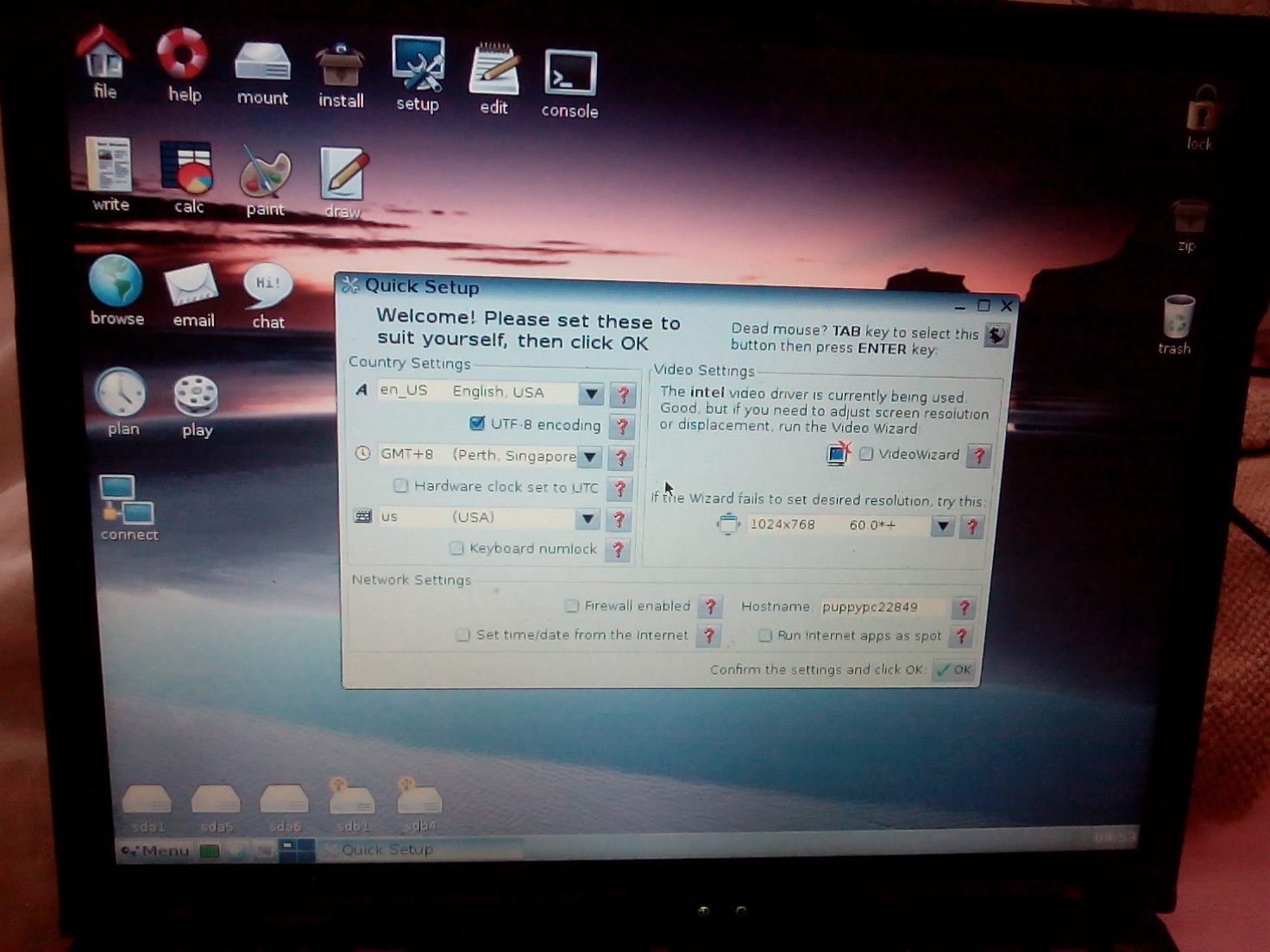Image resolution: width=1270 pixels, height=952 pixels.
Task: Expand the en_US language dropdown
Action: coord(591,394)
